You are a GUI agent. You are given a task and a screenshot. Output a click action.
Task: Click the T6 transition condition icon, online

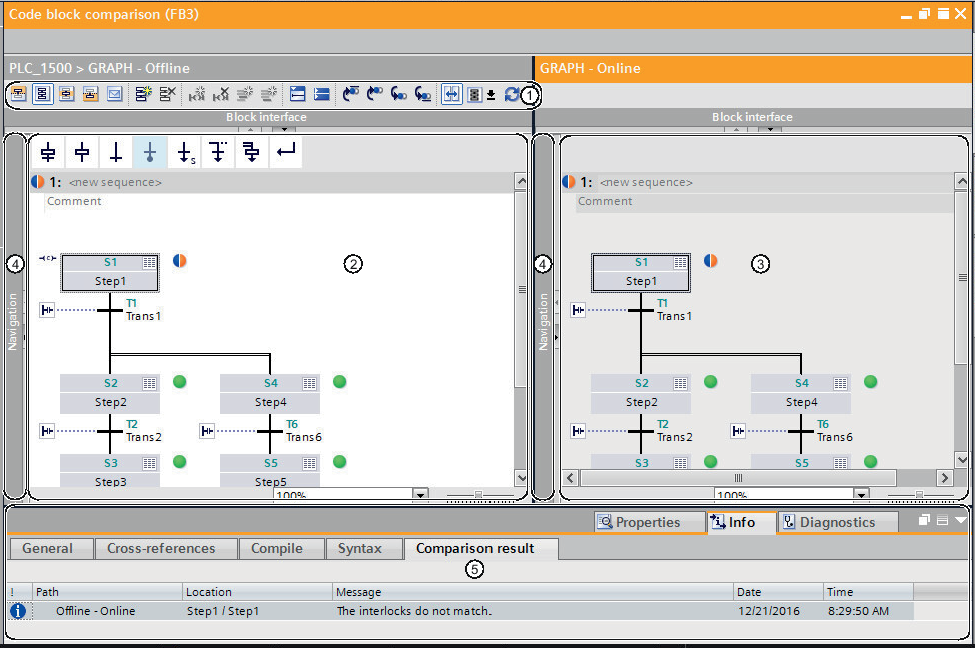[x=739, y=431]
